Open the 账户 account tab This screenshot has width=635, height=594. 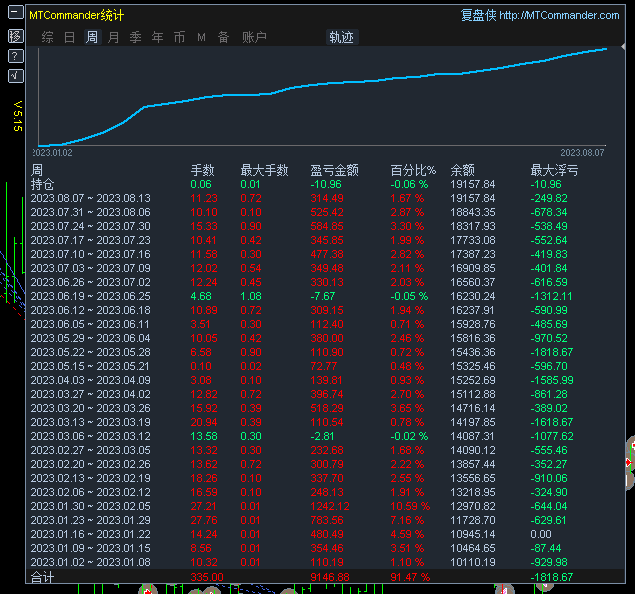[x=254, y=37]
